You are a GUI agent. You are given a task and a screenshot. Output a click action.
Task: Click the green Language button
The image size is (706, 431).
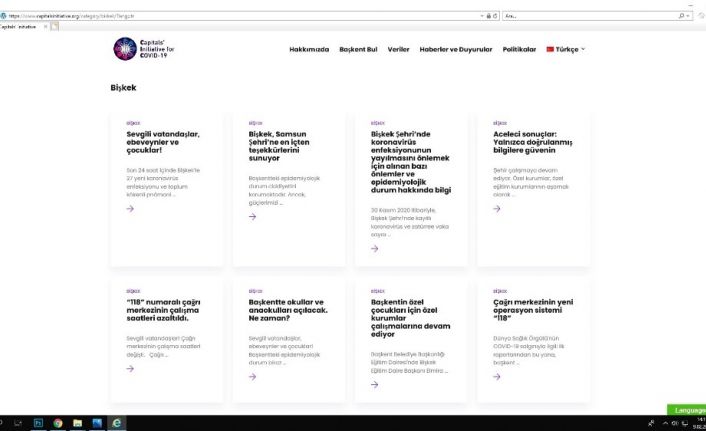pos(686,410)
